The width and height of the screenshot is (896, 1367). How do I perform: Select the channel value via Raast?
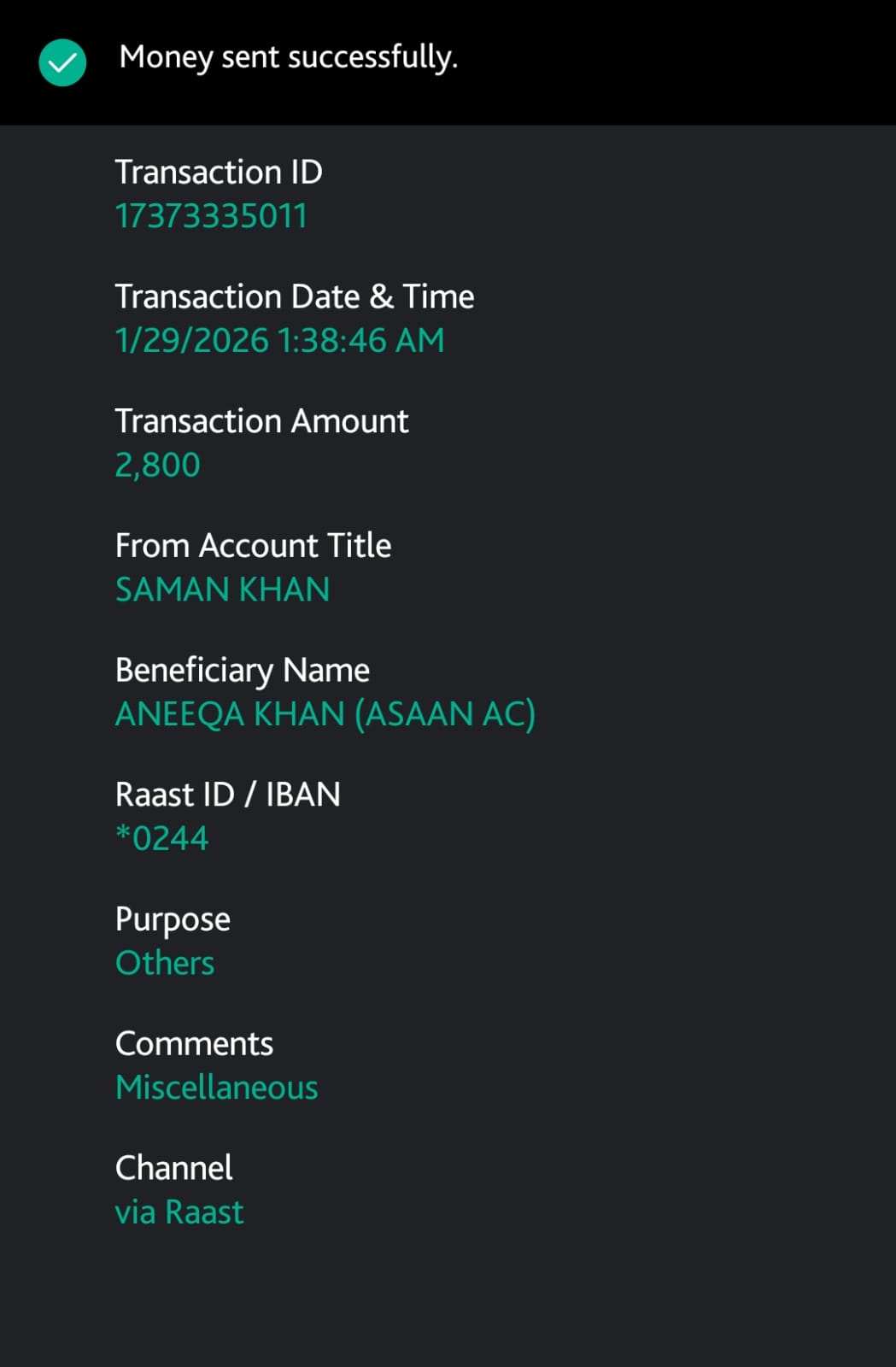179,1212
